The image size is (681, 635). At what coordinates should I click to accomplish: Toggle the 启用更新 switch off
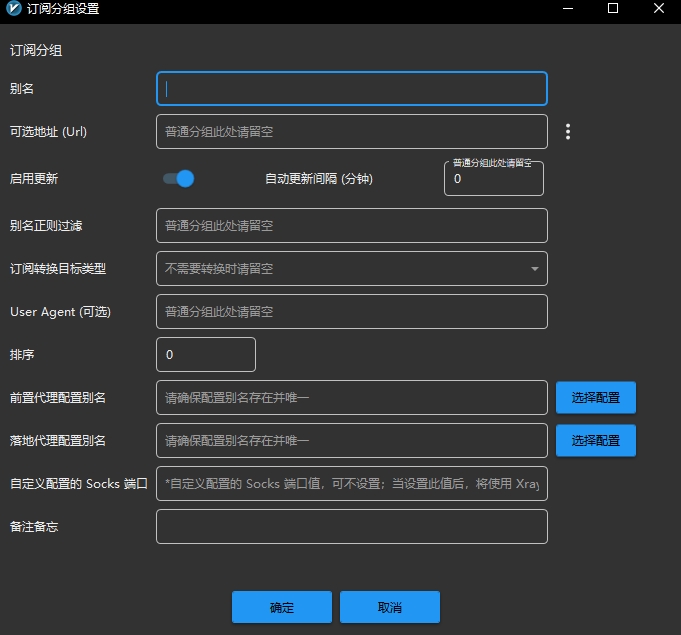[x=178, y=178]
